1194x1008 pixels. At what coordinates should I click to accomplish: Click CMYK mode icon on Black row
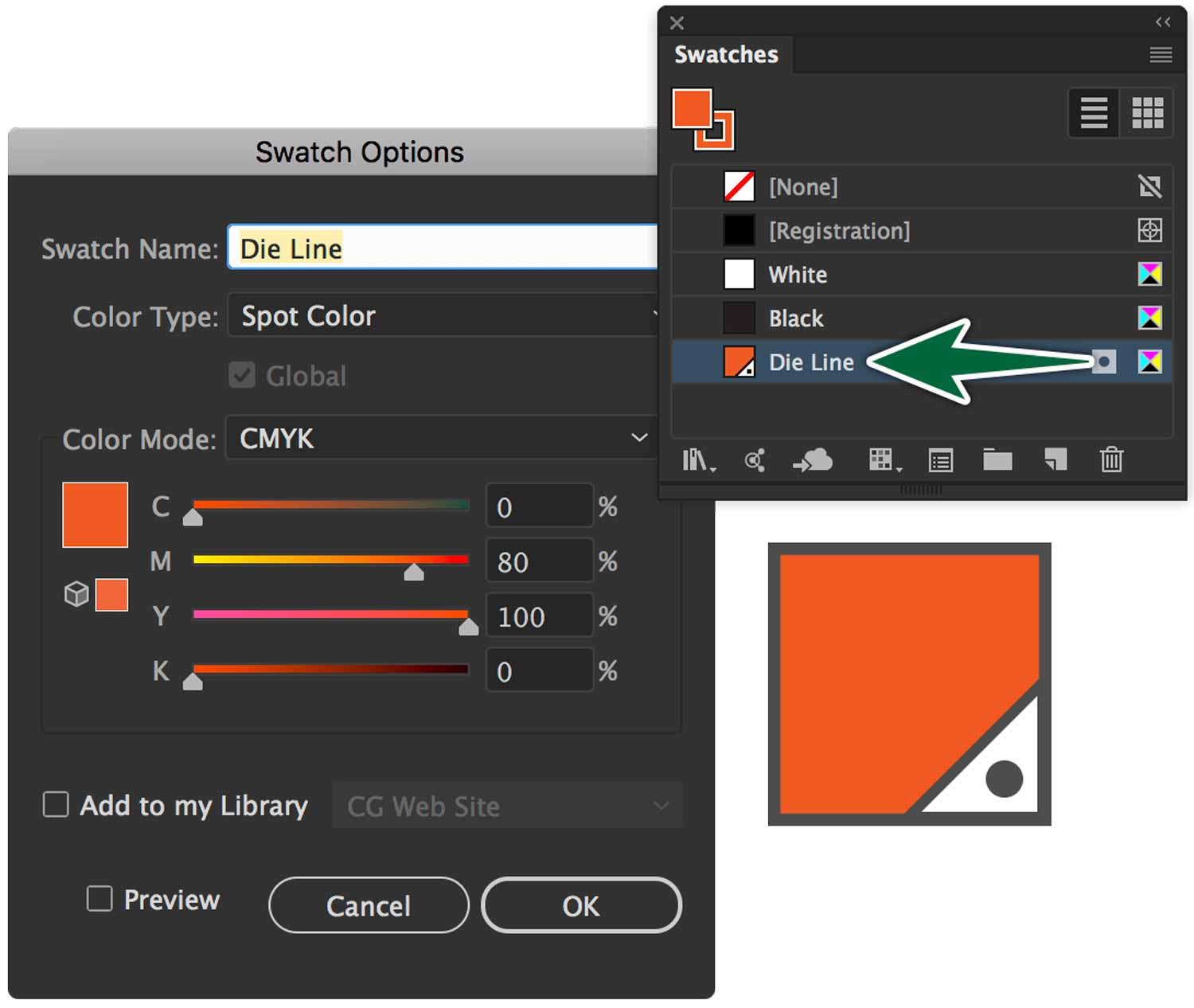1149,318
